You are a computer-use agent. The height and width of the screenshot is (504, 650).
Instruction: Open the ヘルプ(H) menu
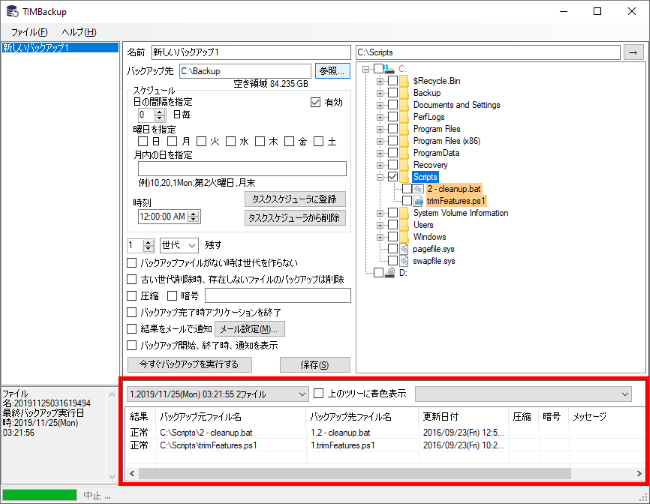point(79,32)
